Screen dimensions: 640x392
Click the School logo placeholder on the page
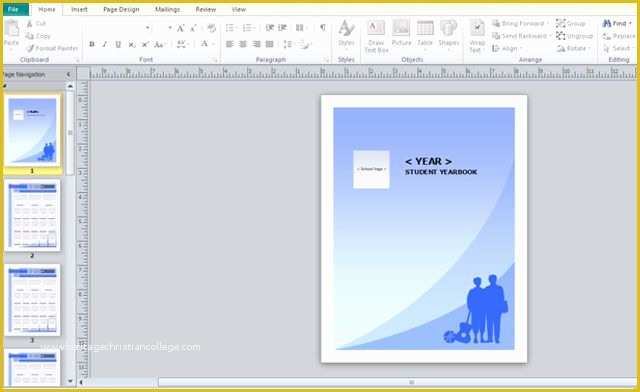click(371, 169)
